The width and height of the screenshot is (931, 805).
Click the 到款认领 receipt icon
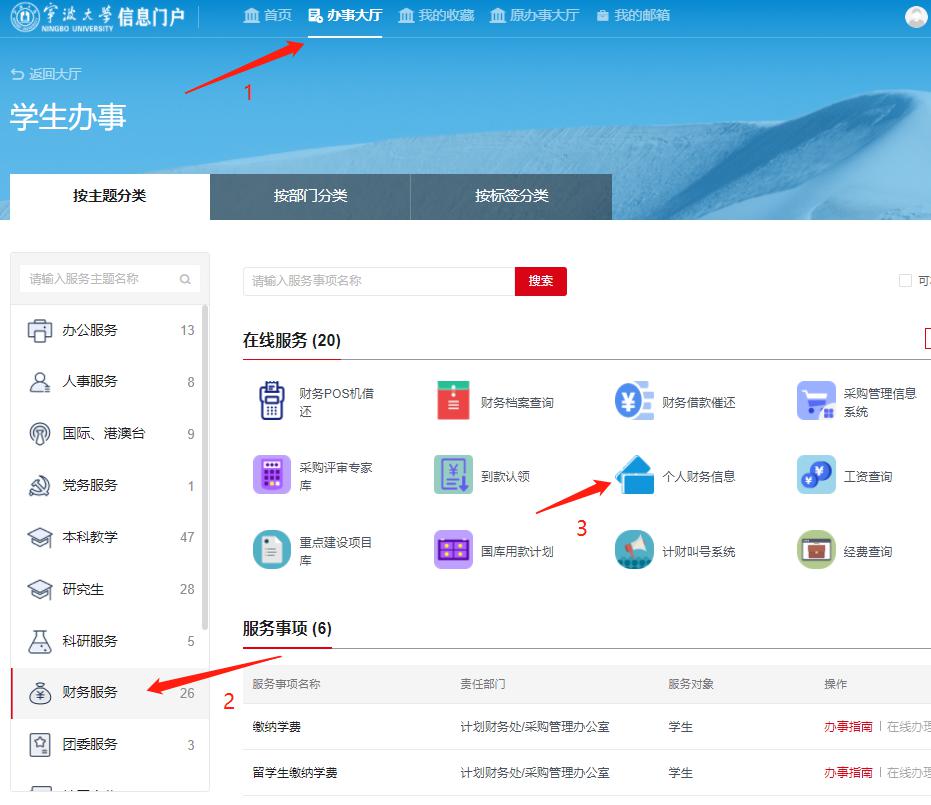coord(453,476)
